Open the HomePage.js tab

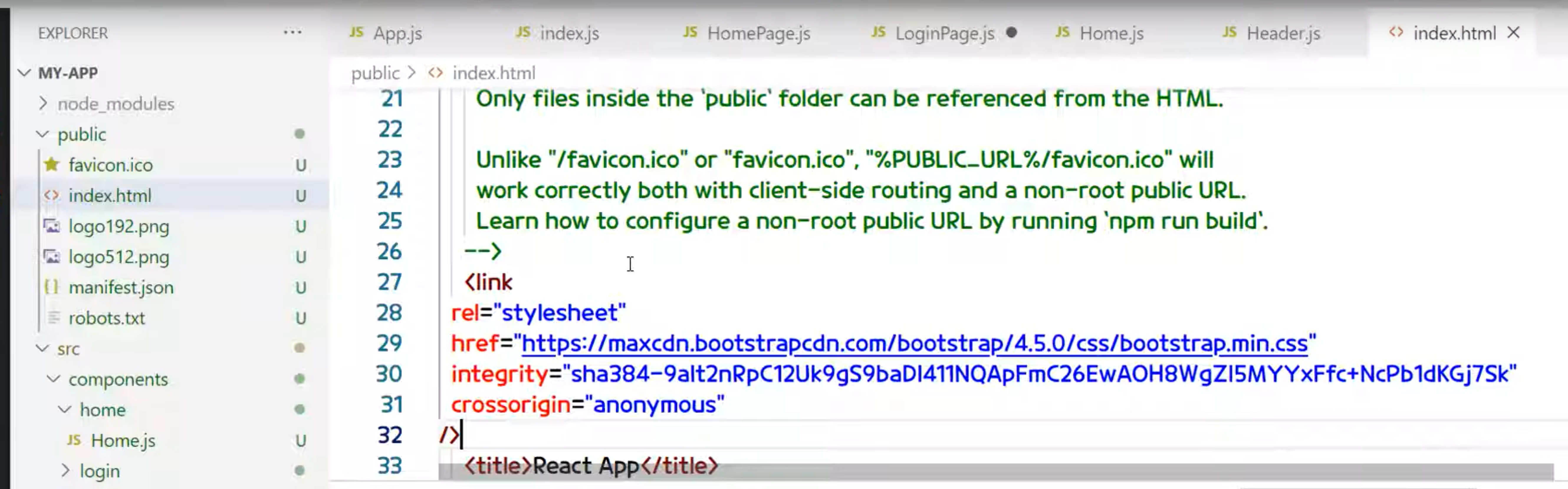(758, 34)
